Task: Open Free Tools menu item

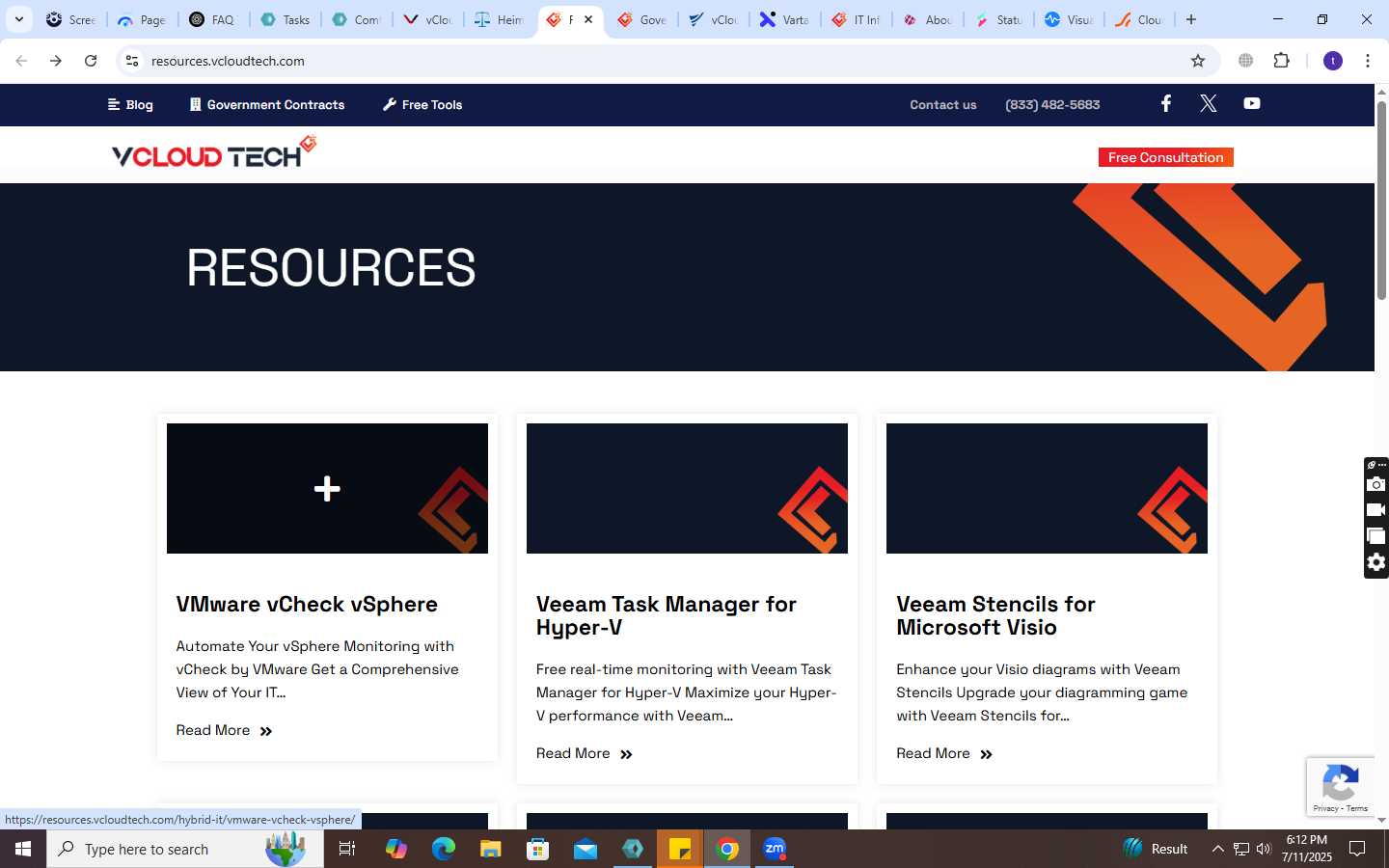Action: [422, 104]
